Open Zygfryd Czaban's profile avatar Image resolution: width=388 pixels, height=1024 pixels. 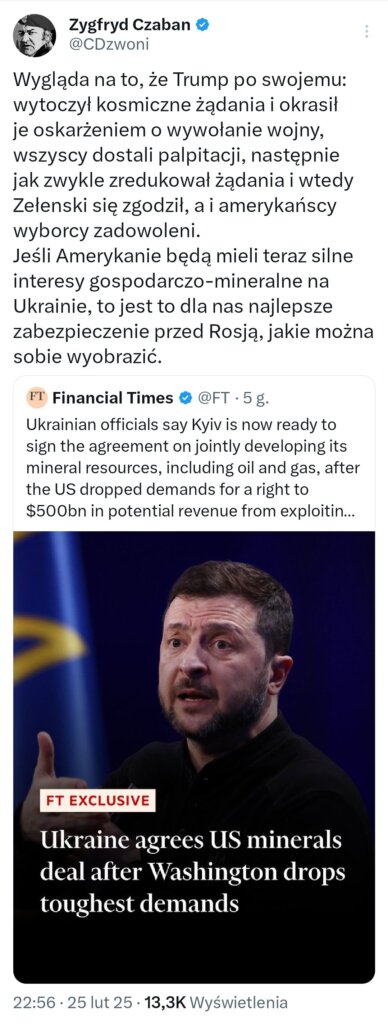pos(34,35)
